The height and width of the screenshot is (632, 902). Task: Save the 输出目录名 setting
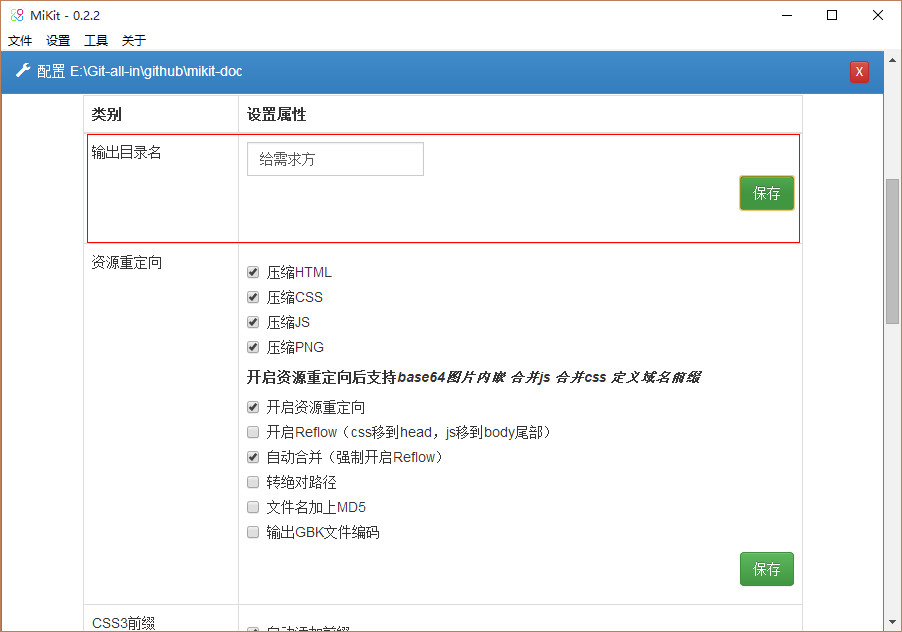(x=767, y=193)
